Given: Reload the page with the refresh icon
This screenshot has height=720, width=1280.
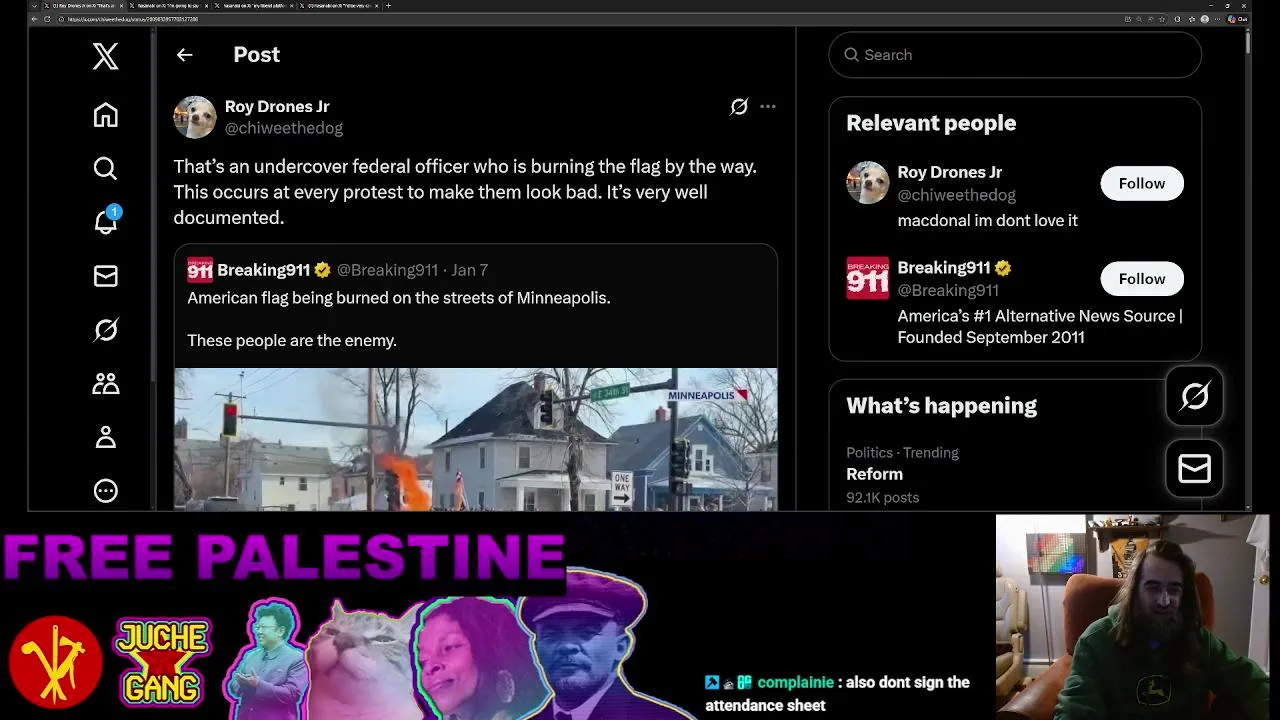Looking at the screenshot, I should point(47,19).
